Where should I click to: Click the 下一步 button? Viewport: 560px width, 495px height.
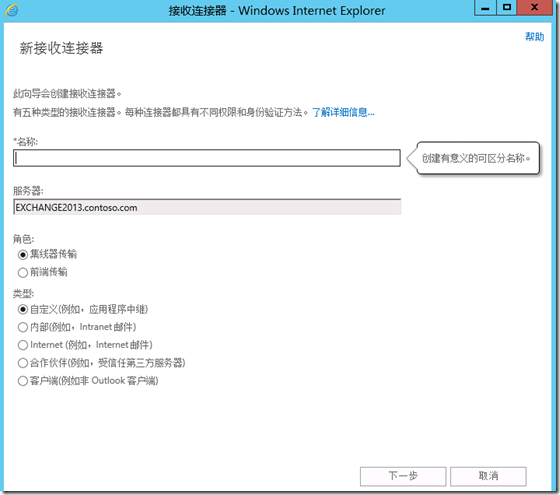[x=403, y=476]
